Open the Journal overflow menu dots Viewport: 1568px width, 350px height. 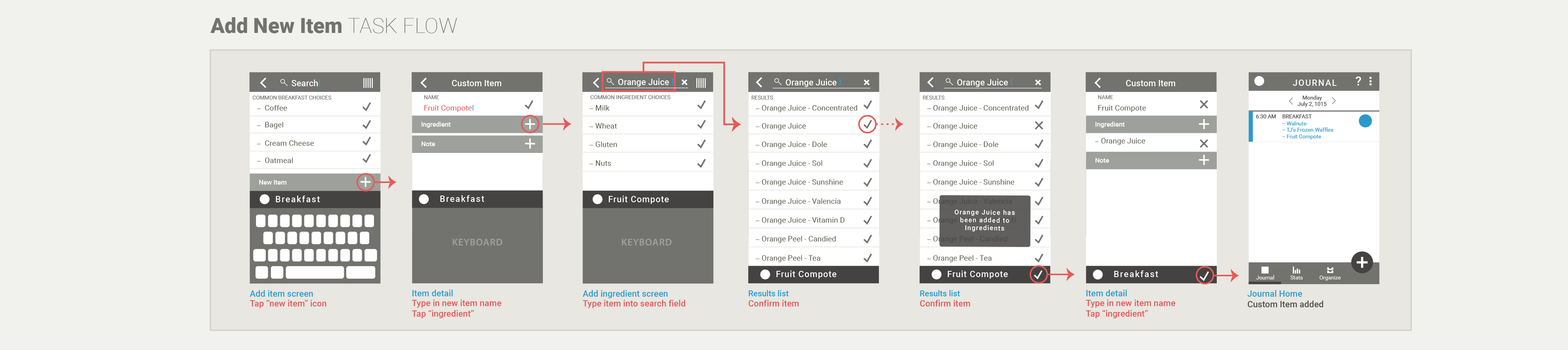(1370, 81)
